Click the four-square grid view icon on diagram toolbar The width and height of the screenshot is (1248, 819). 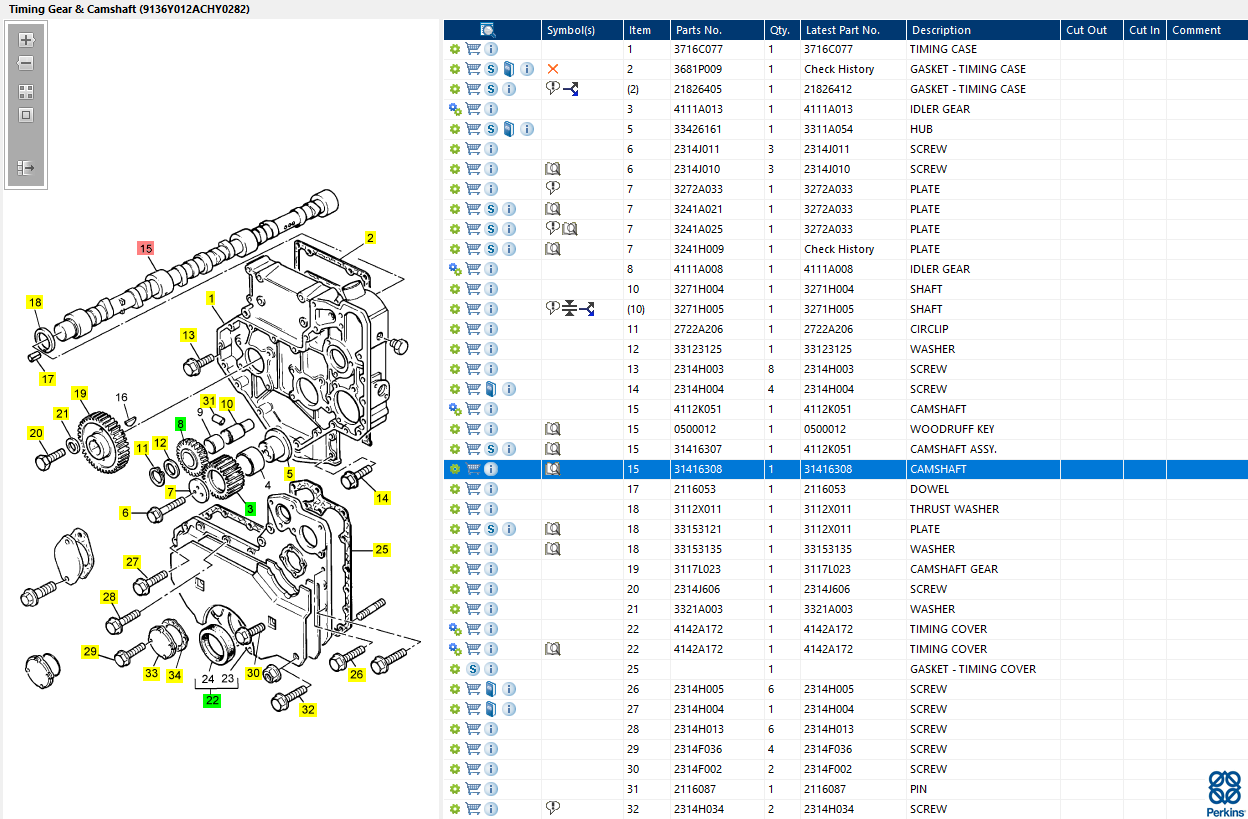(x=26, y=92)
